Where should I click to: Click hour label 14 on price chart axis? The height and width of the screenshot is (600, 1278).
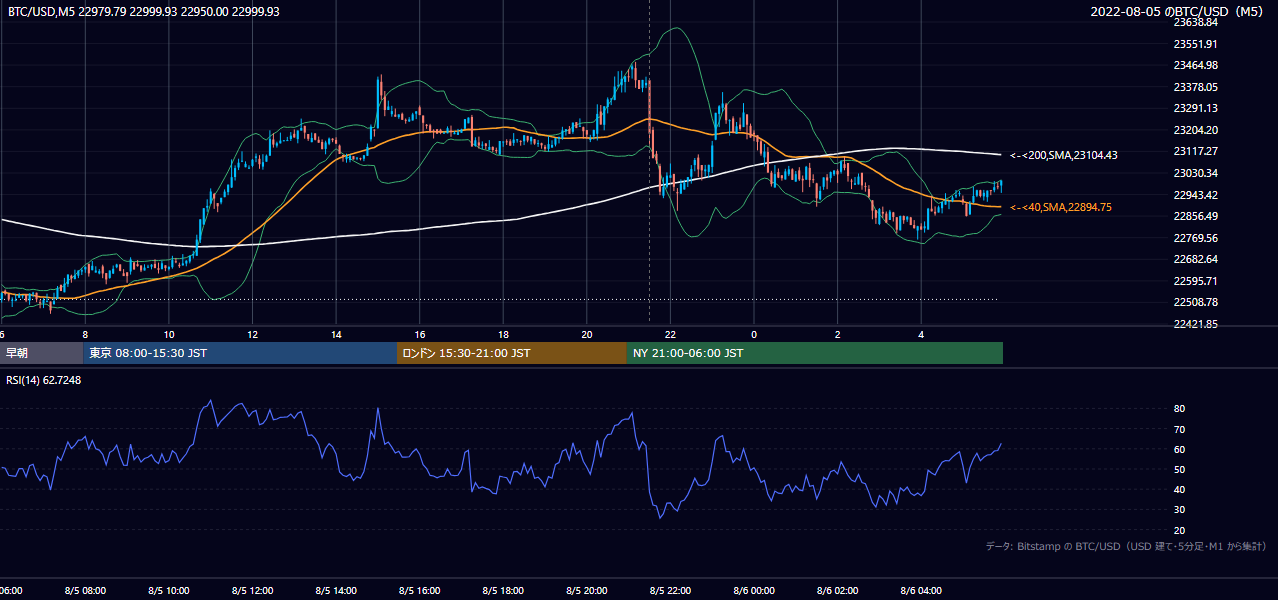[x=336, y=334]
